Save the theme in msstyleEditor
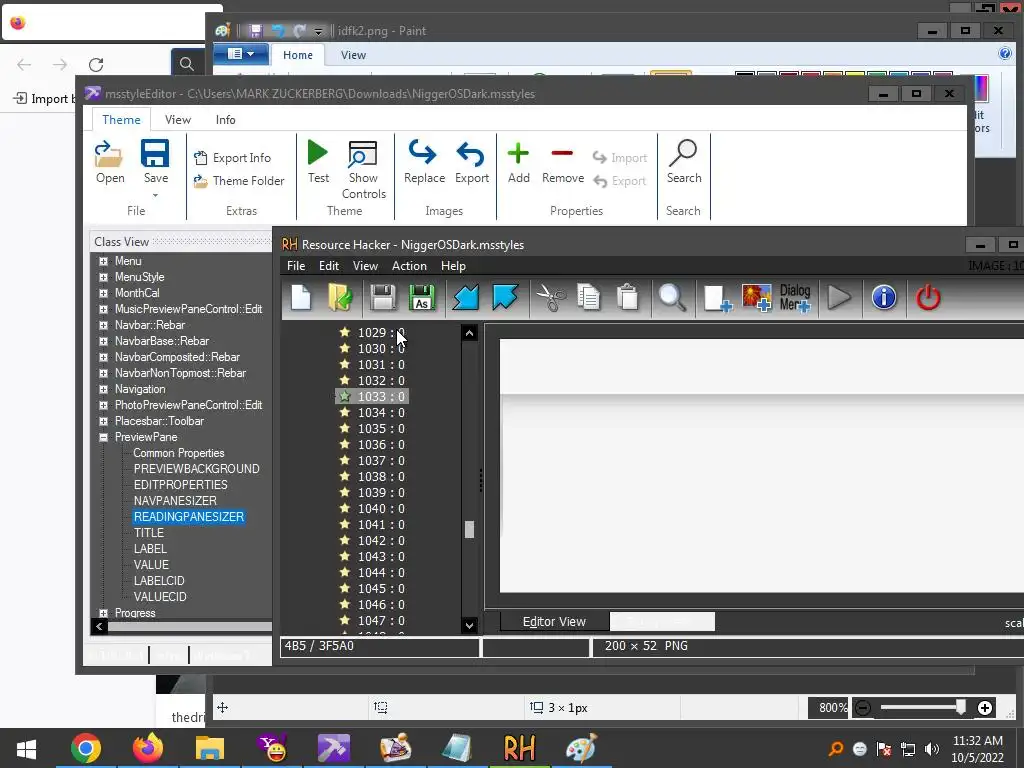1024x768 pixels. [x=155, y=162]
